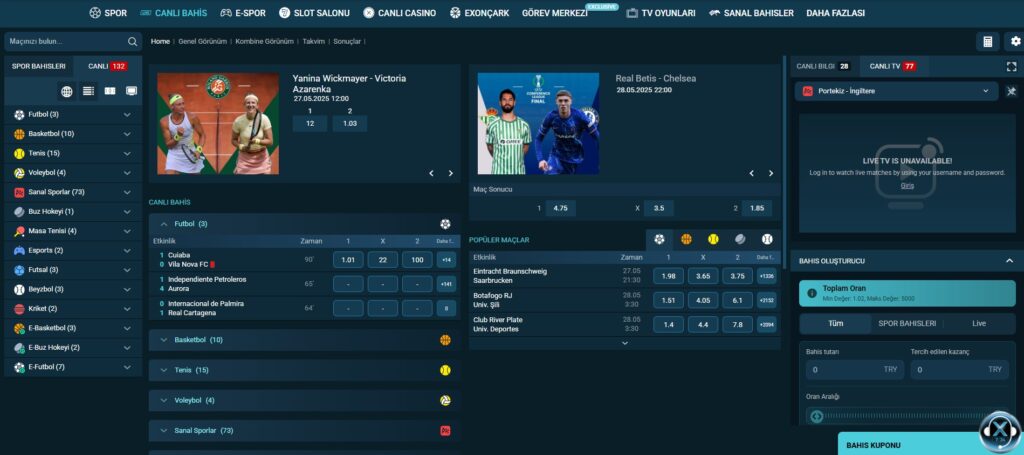This screenshot has width=1024, height=455.
Task: Switch to Spor Bahisleri sidebar tab
Action: point(39,66)
